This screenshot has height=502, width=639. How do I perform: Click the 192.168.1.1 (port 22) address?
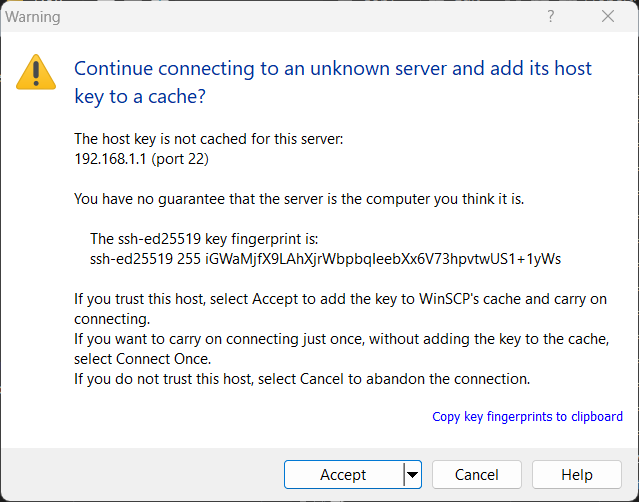[x=141, y=158]
